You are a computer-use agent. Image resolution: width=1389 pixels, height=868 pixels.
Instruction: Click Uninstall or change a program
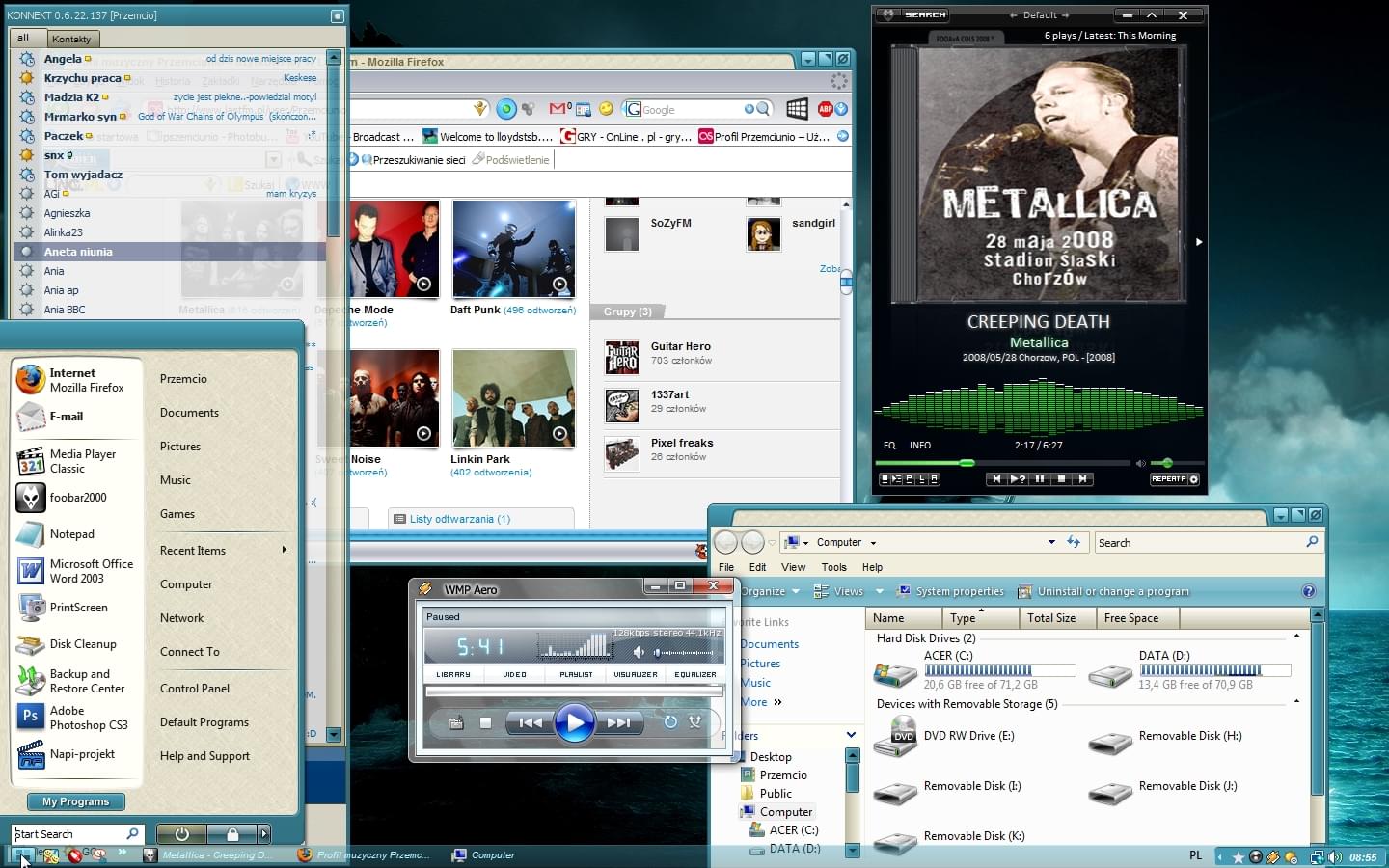coord(1103,591)
